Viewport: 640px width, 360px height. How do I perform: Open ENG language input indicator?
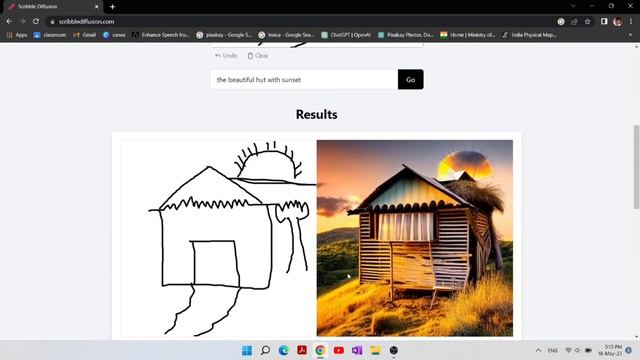(553, 350)
